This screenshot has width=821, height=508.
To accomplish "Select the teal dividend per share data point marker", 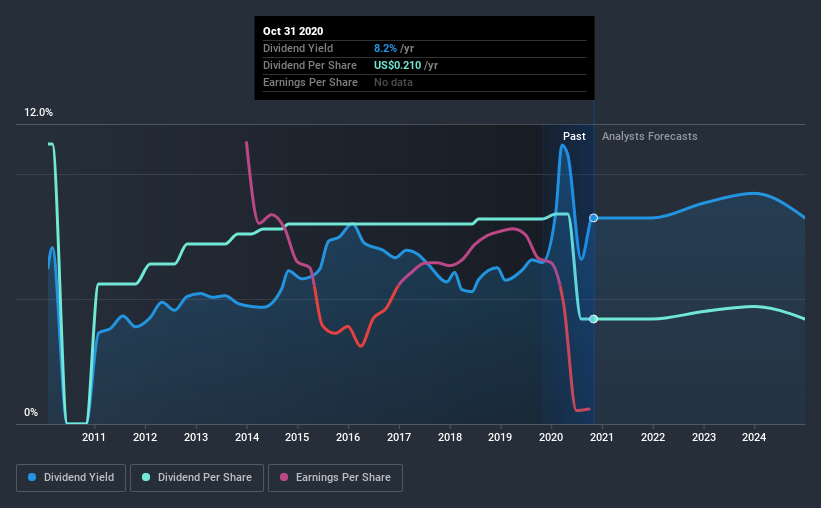I will (x=593, y=319).
